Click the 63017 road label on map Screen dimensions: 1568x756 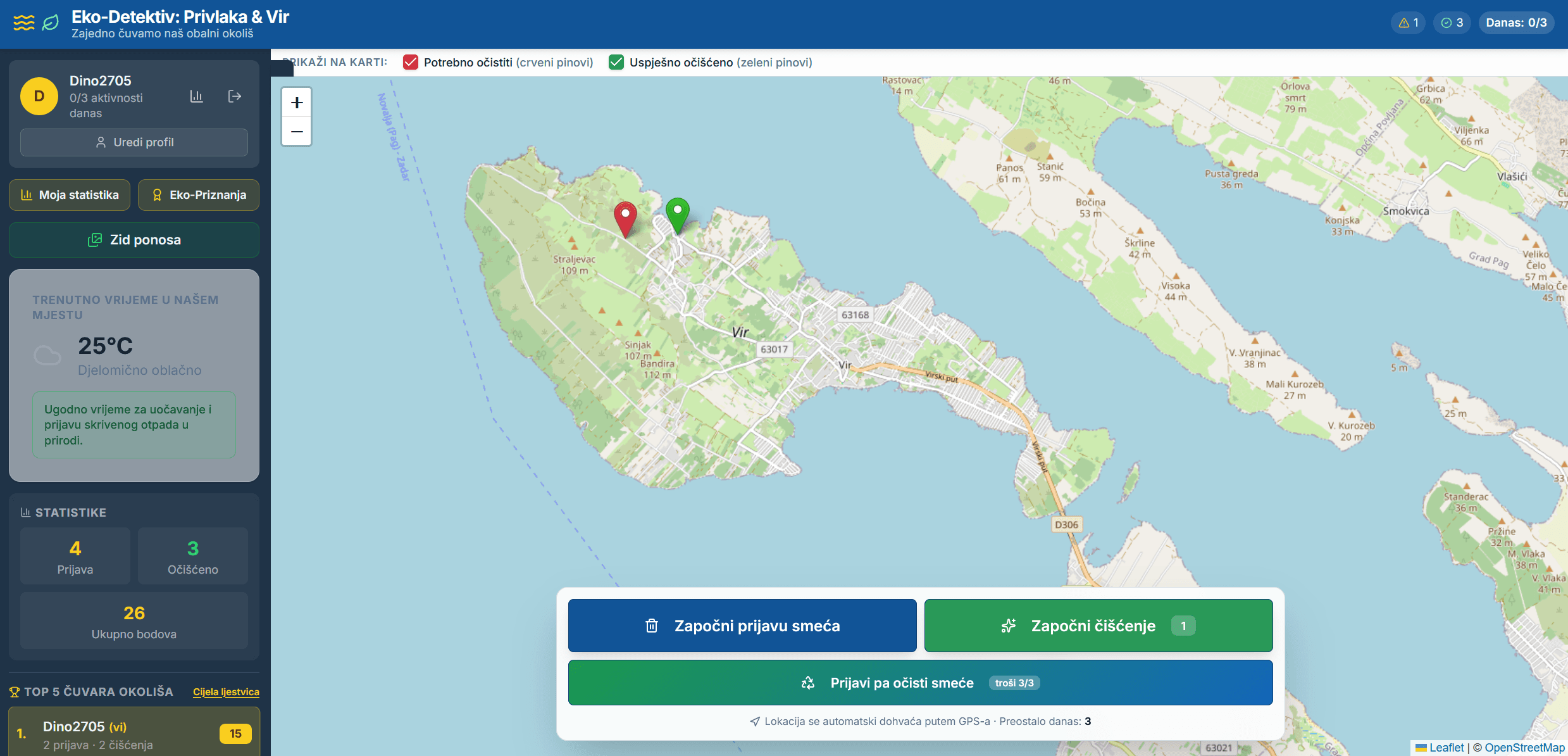(775, 349)
